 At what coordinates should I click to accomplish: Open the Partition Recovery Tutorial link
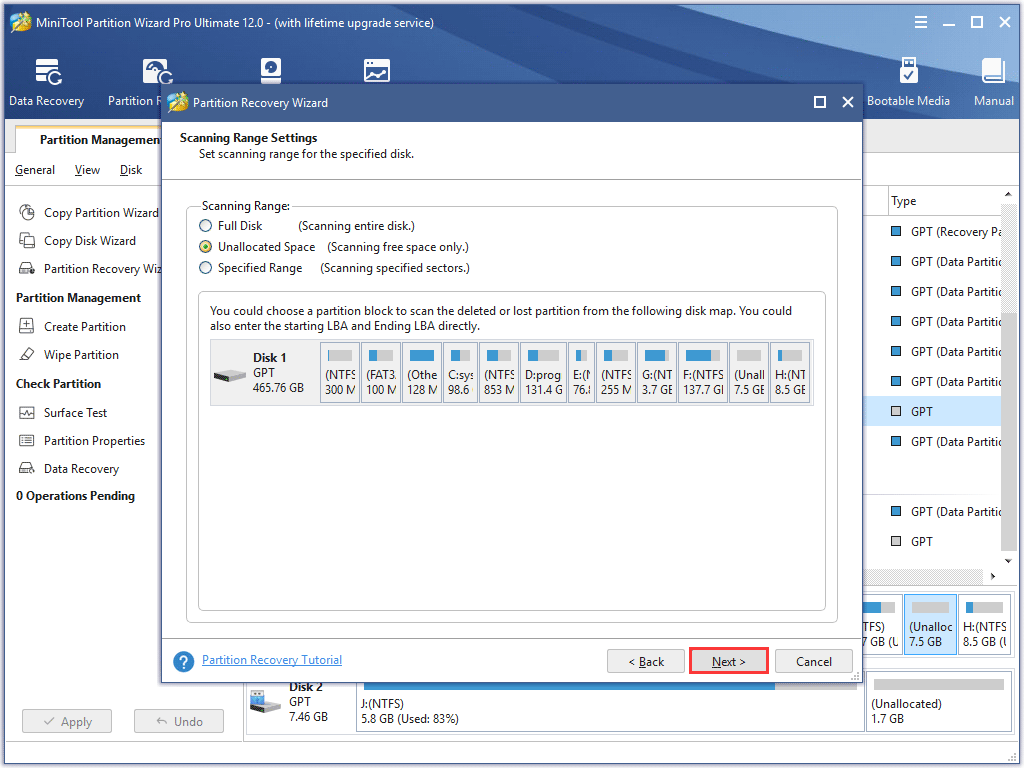point(272,660)
